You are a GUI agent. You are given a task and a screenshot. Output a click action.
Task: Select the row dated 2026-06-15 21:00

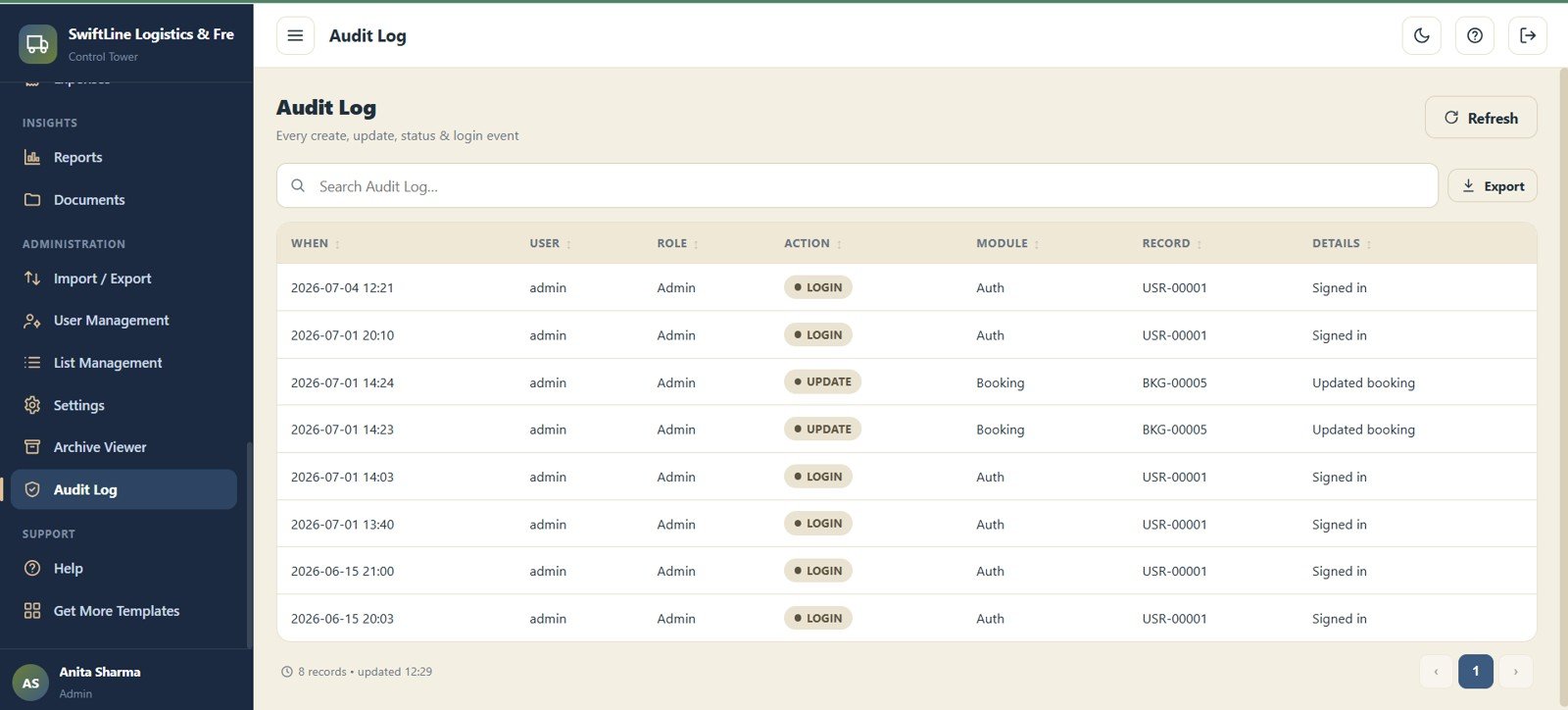906,571
